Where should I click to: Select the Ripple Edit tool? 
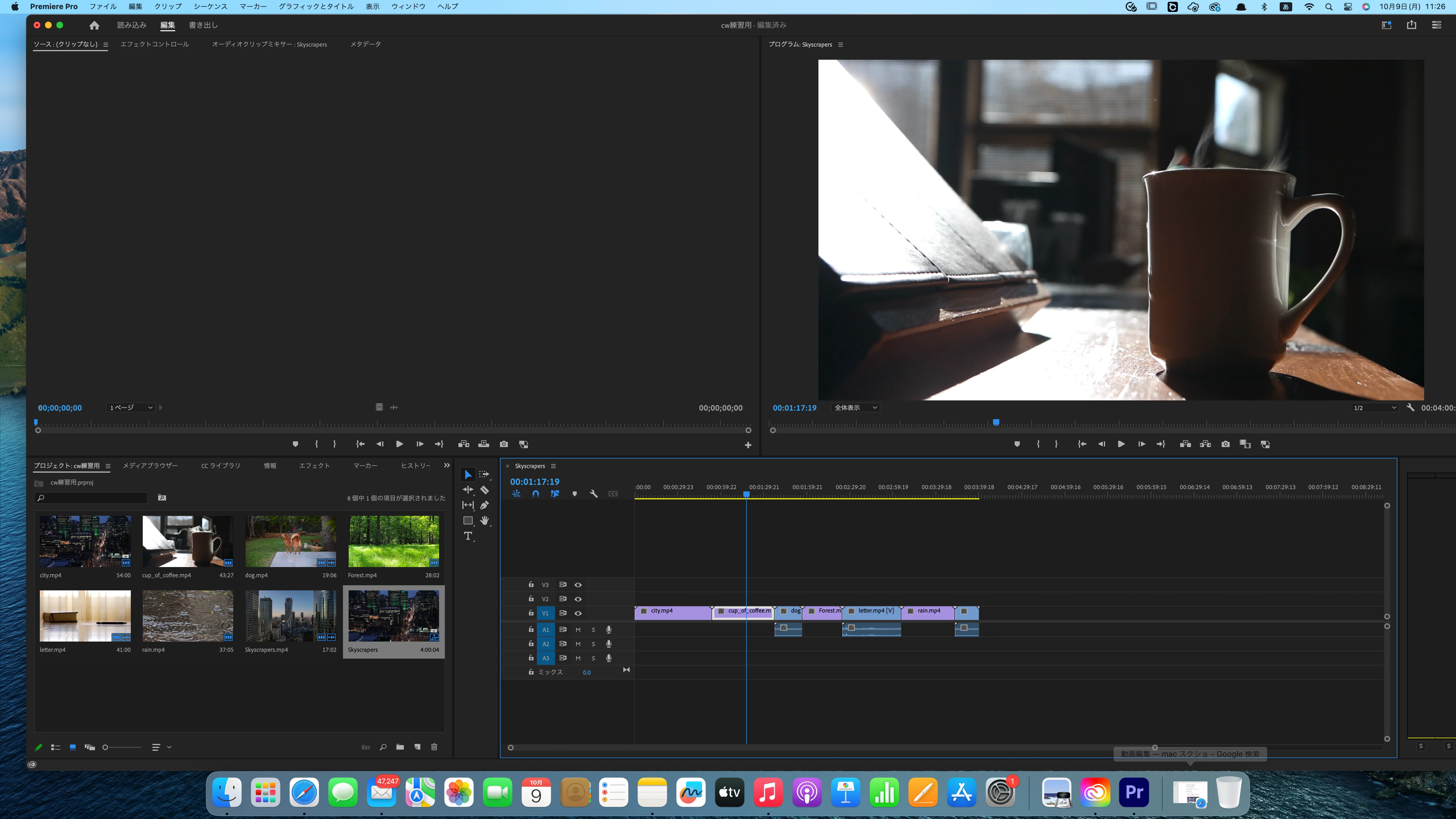pos(468,490)
